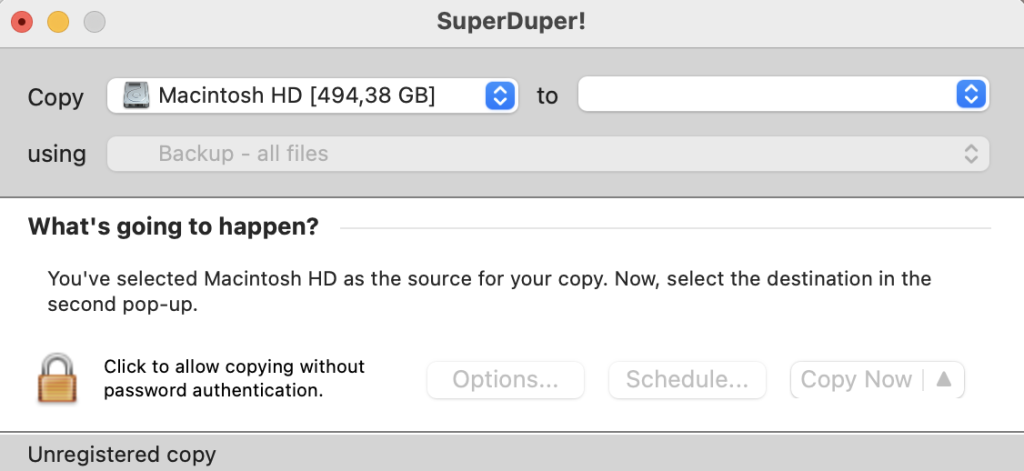Open the Schedule... dialog button
This screenshot has width=1024, height=471.
click(687, 380)
